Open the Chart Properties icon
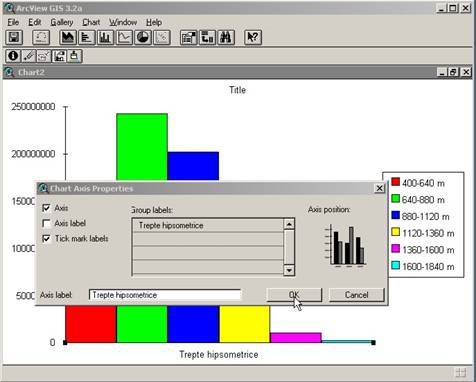 point(189,37)
